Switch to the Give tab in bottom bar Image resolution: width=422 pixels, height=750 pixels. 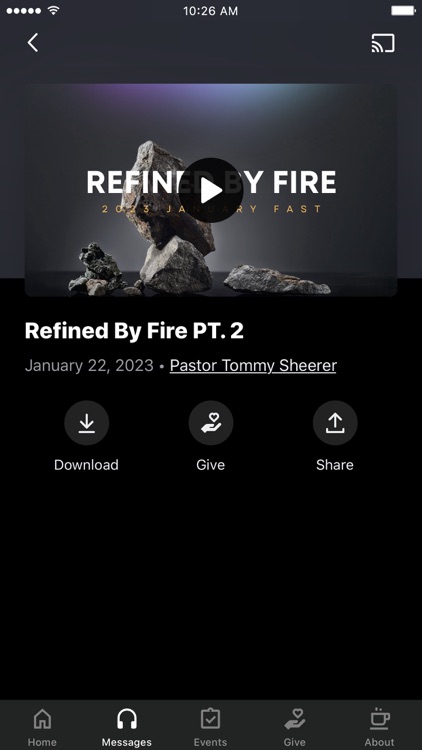click(x=294, y=726)
